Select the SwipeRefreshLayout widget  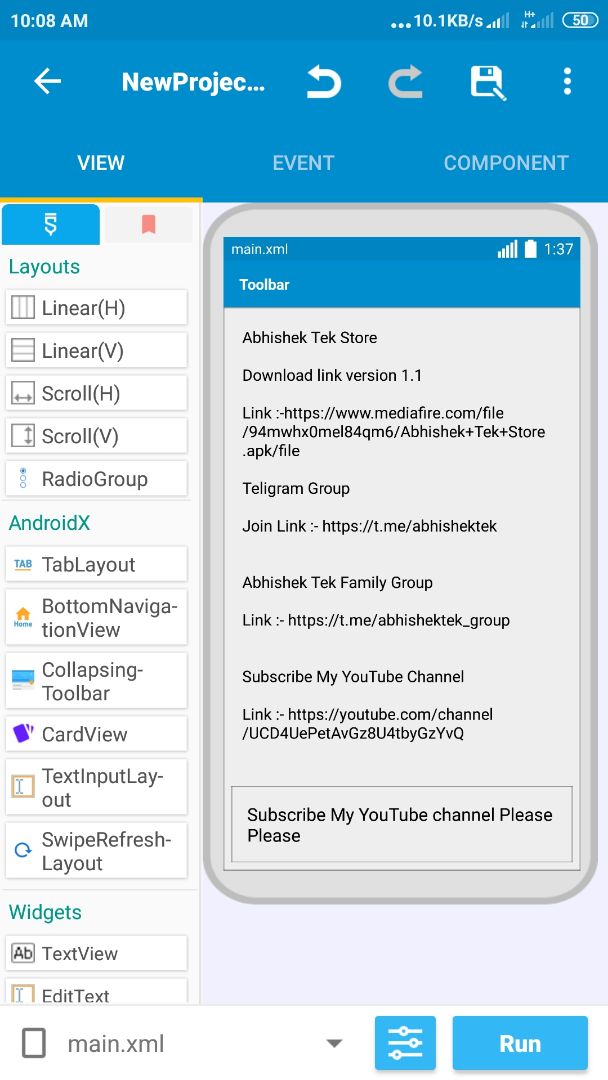(x=96, y=851)
